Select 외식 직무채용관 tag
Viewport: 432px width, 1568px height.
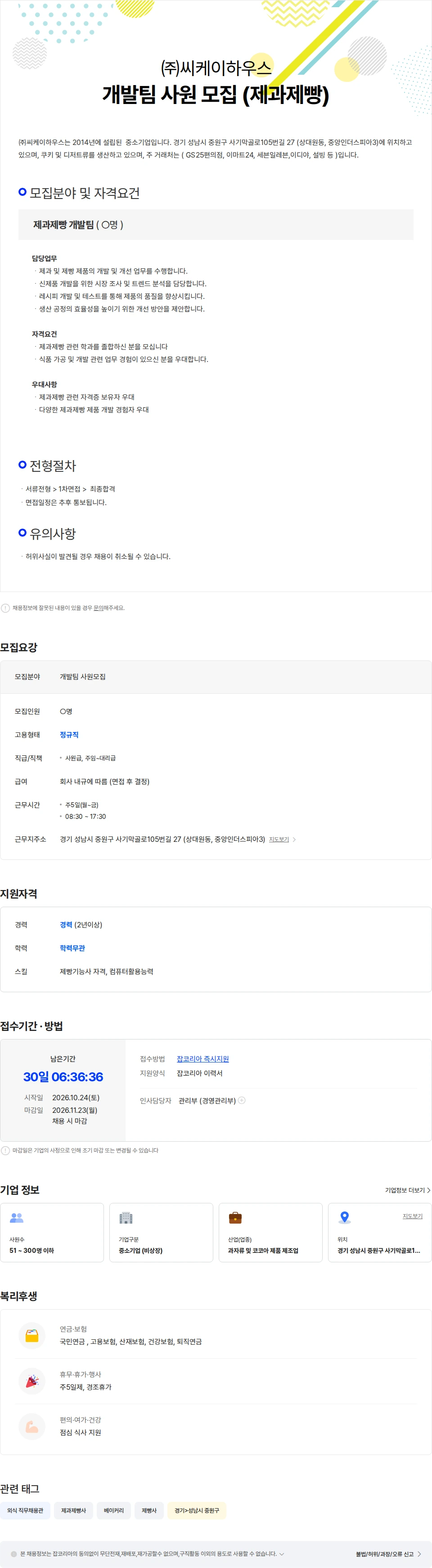(x=25, y=1510)
